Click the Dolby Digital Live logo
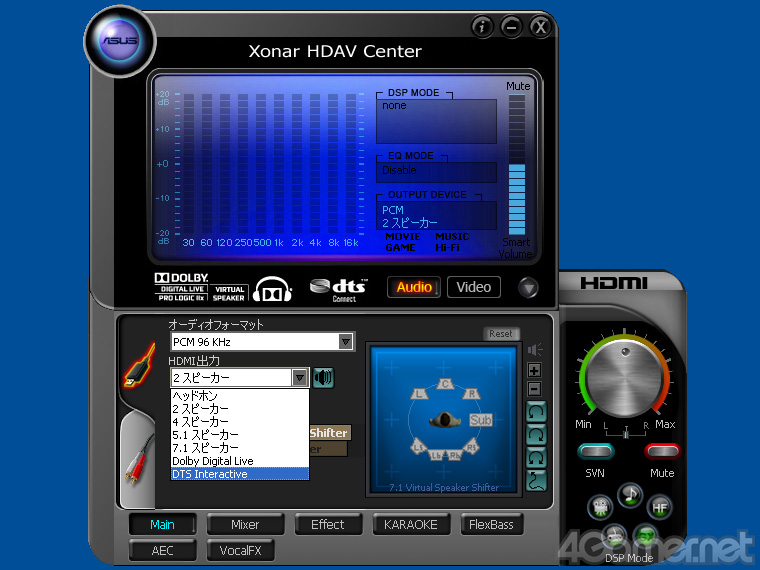The width and height of the screenshot is (760, 570). (x=181, y=289)
